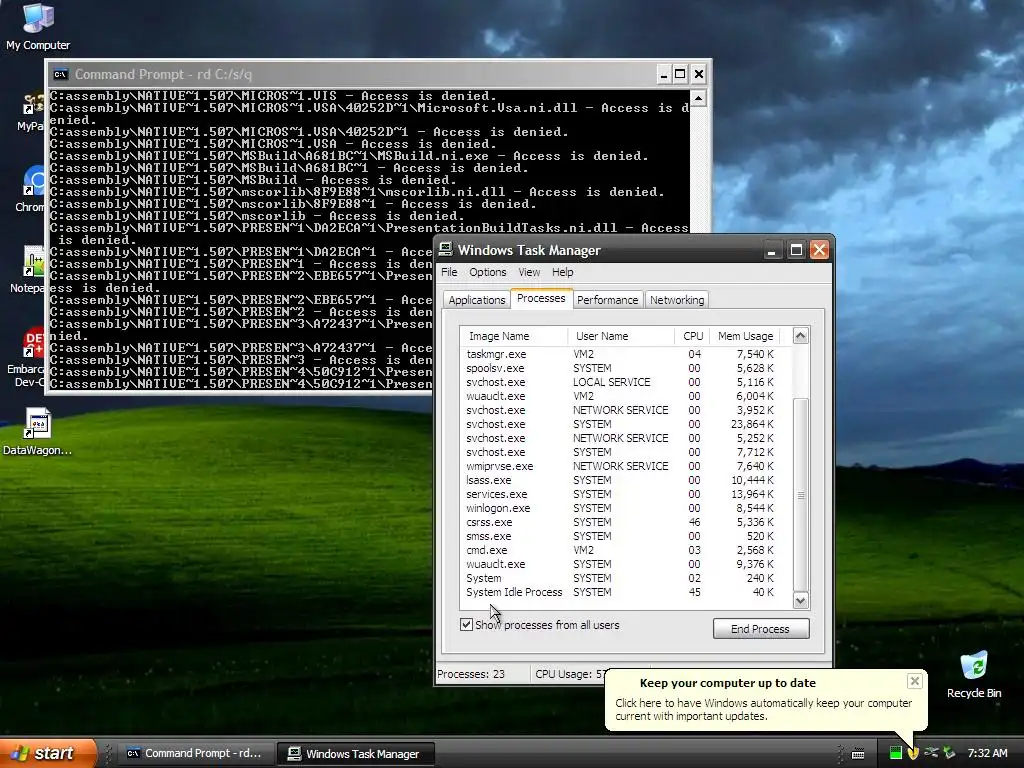Switch to the Applications tab
The width and height of the screenshot is (1024, 768).
[x=477, y=300]
